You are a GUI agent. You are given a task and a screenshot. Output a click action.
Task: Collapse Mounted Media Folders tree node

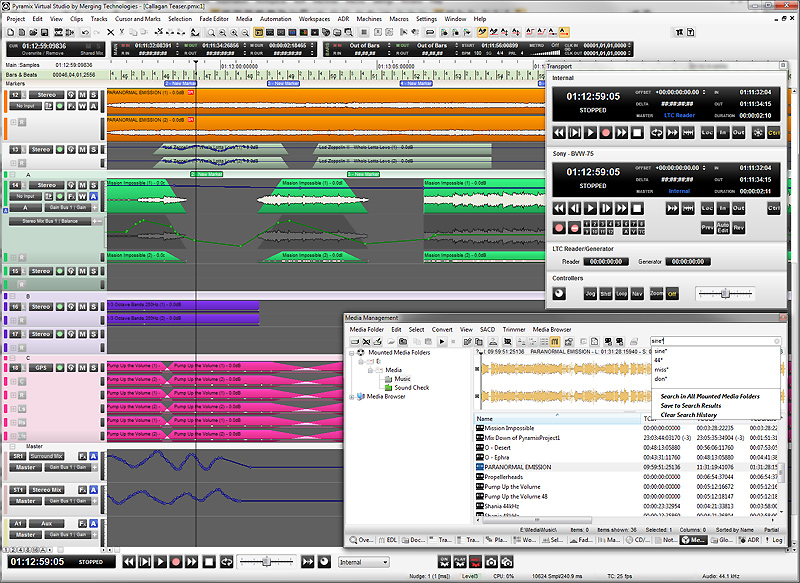tap(352, 352)
